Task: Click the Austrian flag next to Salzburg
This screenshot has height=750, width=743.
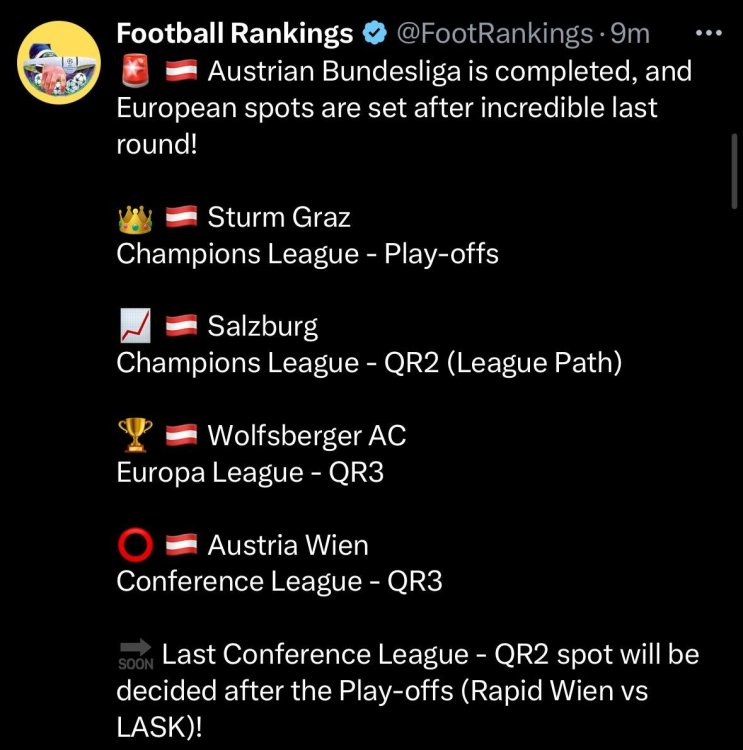Action: 181,326
